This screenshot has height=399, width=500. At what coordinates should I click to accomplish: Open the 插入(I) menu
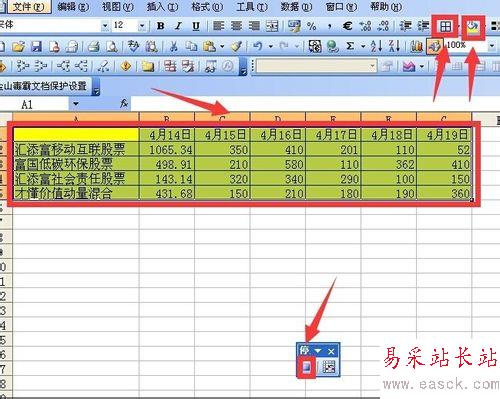(162, 7)
